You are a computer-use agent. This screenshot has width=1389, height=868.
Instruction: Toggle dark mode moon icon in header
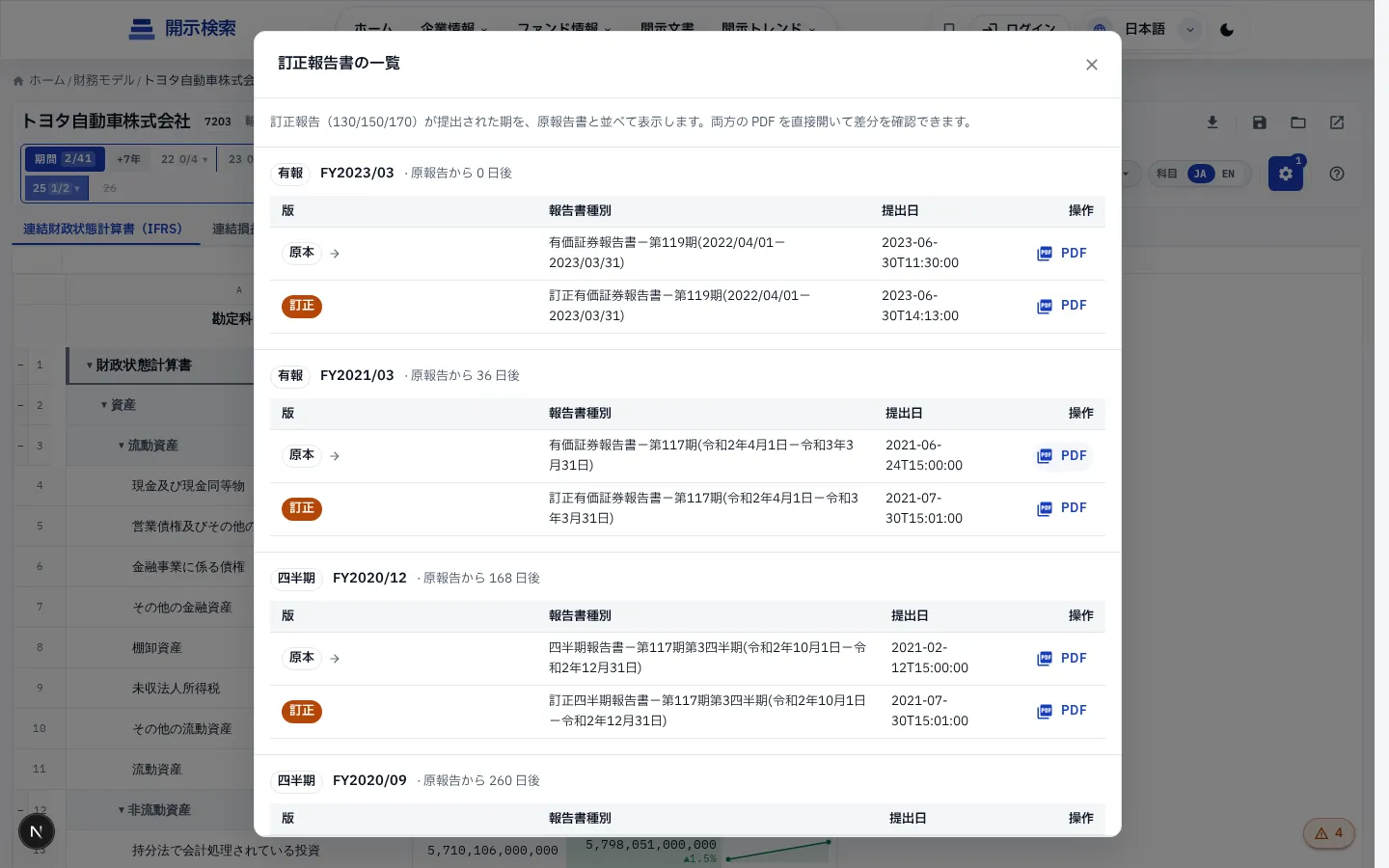pyautogui.click(x=1227, y=29)
